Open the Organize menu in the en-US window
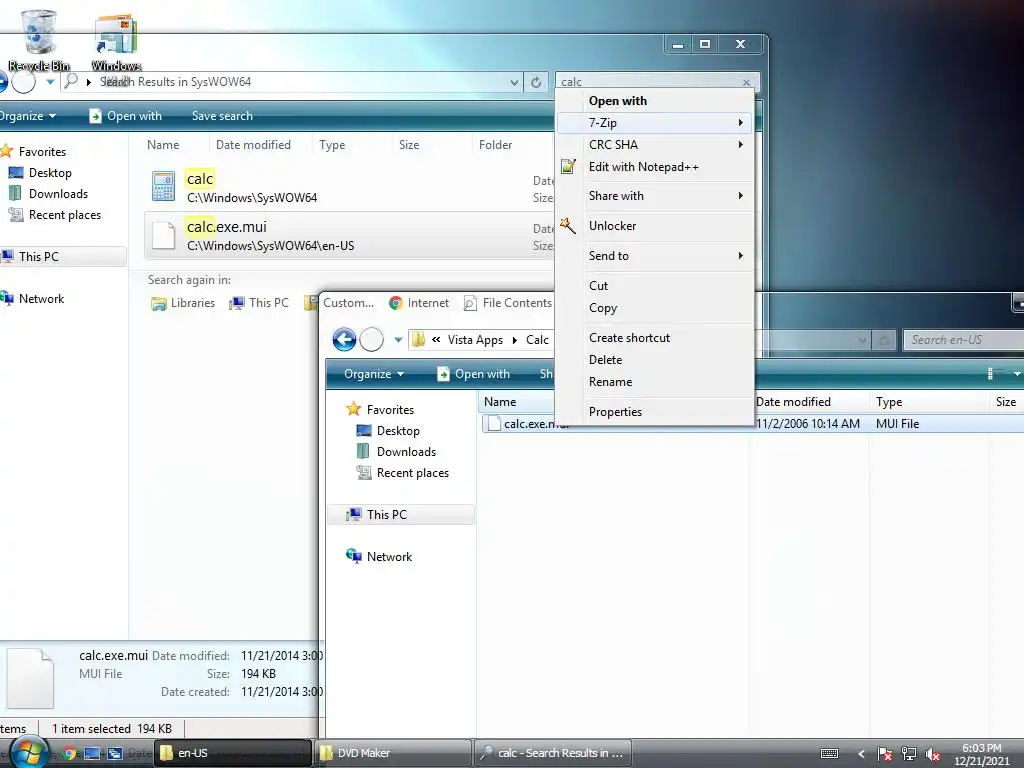Viewport: 1024px width, 768px height. [x=374, y=374]
